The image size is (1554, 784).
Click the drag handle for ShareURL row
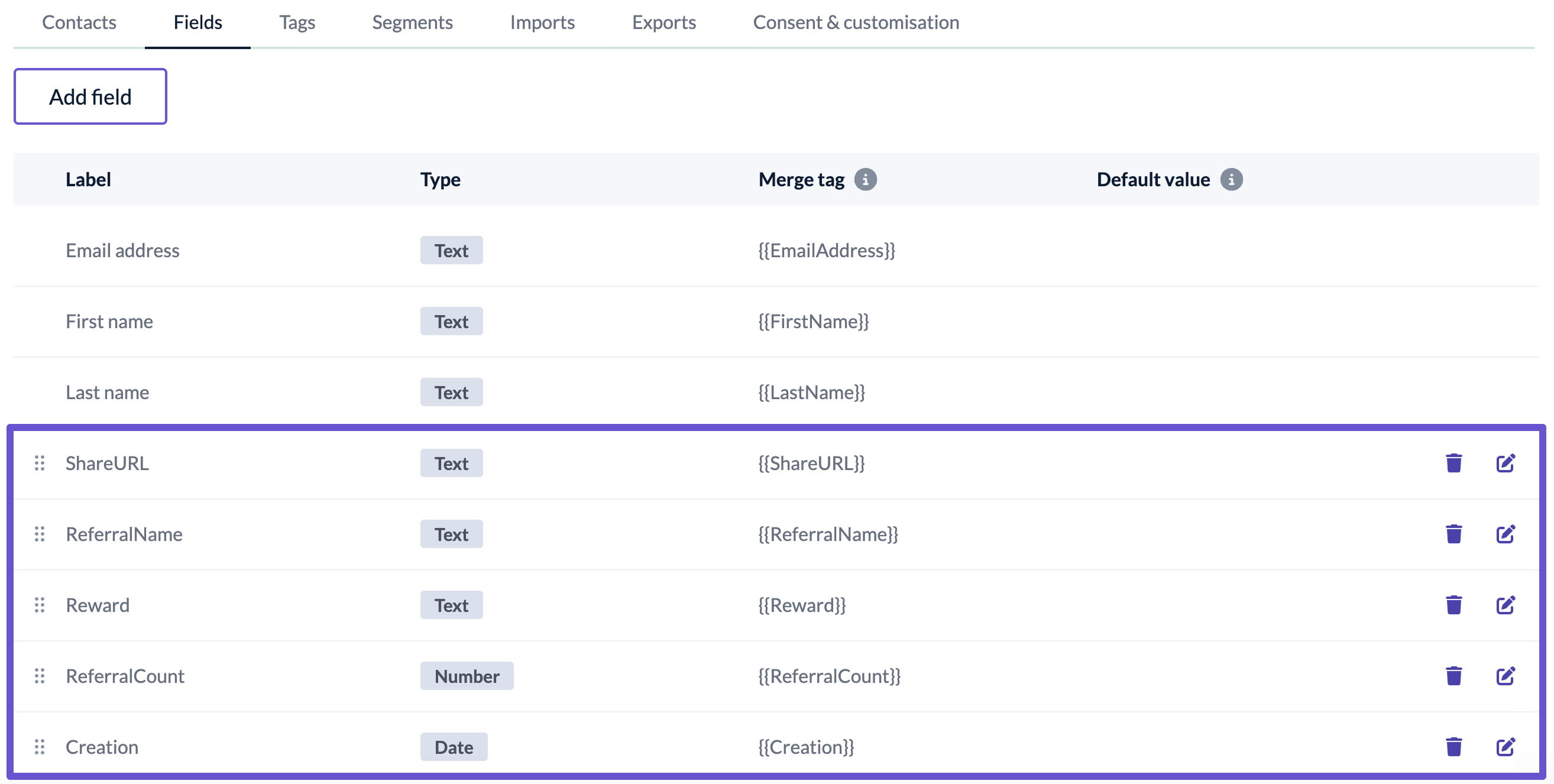pos(40,463)
